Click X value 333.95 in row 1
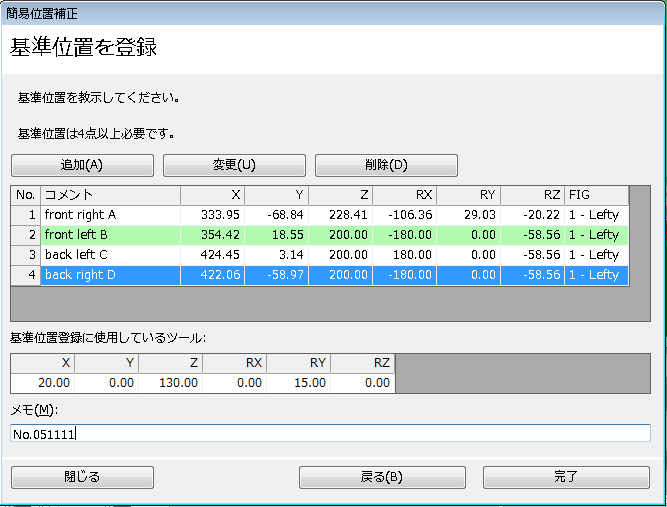This screenshot has height=507, width=667. (212, 215)
